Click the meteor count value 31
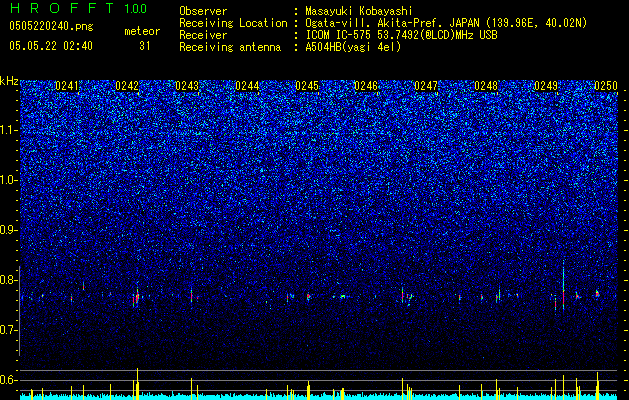The height and width of the screenshot is (400, 629). click(145, 46)
